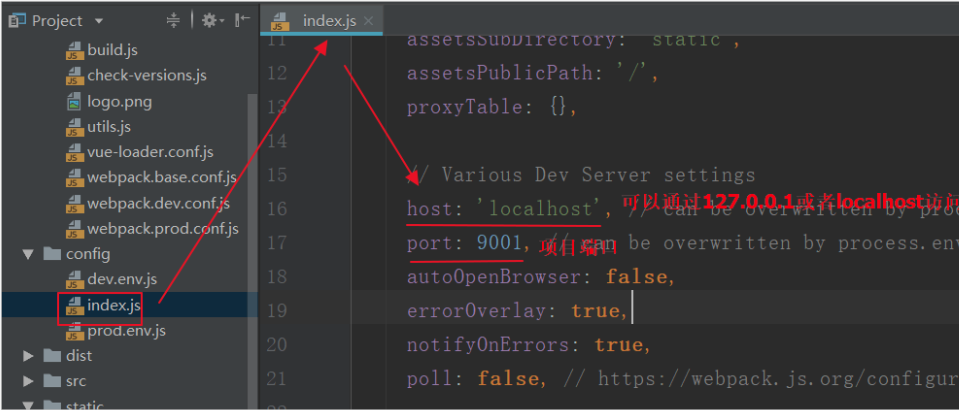Select the src folder

coord(76,381)
